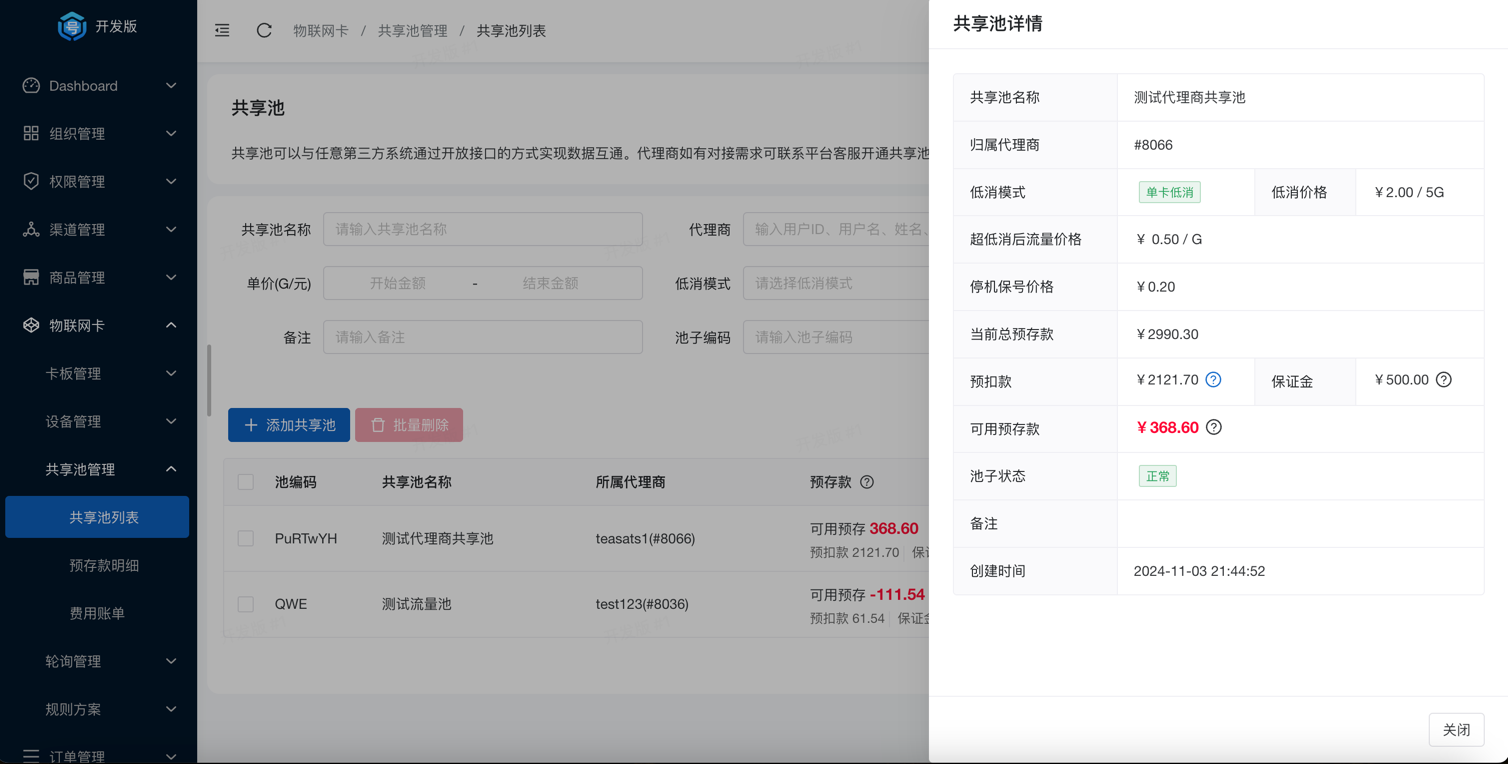
Task: Click the refresh icon in top bar
Action: (x=264, y=31)
